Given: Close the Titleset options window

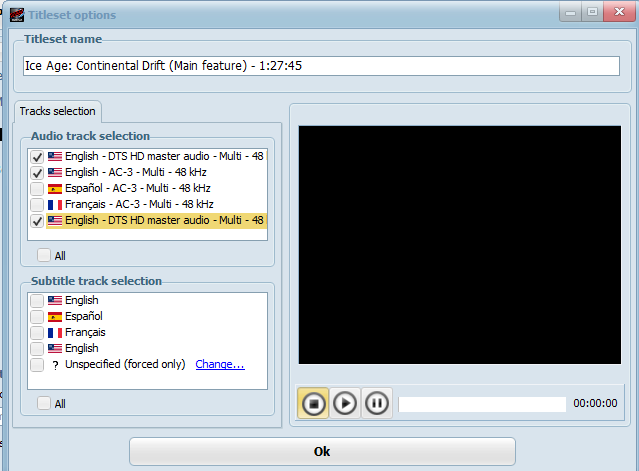Looking at the screenshot, I should point(619,11).
